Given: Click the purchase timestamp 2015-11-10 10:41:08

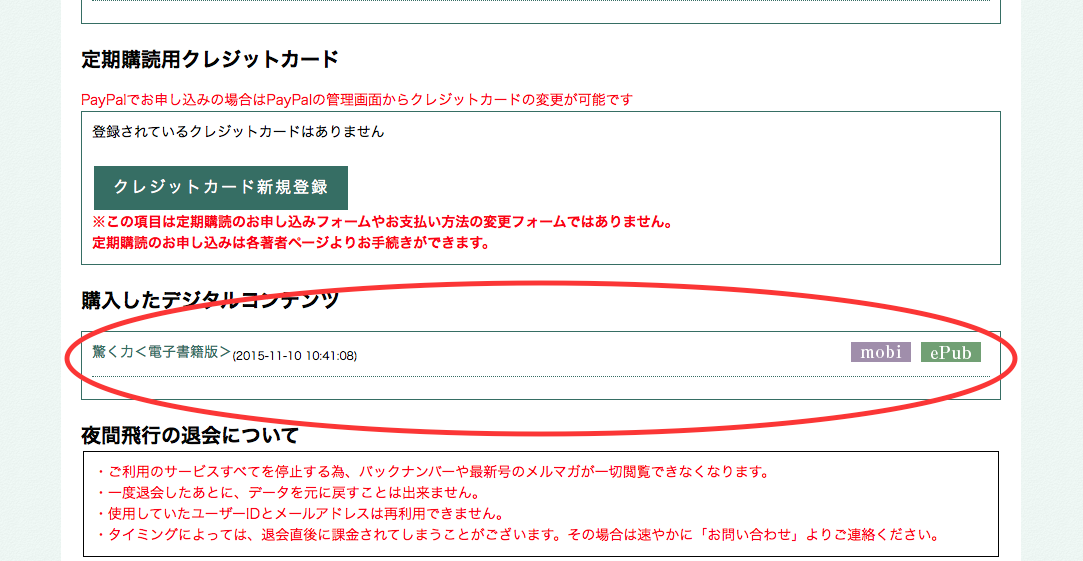Looking at the screenshot, I should coord(295,355).
